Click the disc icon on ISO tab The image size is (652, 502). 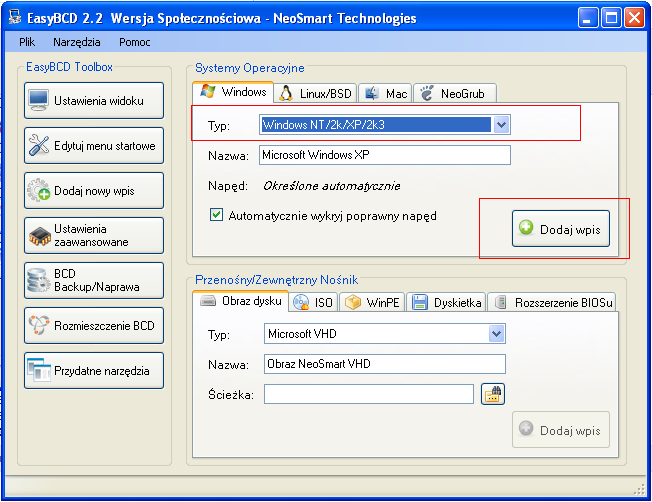click(301, 302)
